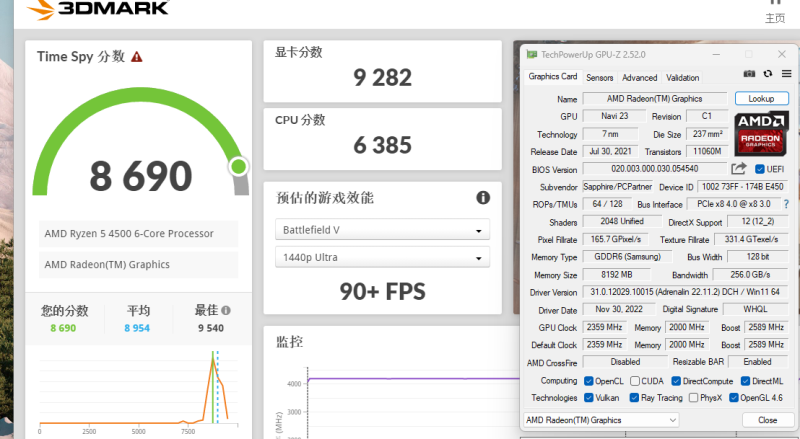
Task: Click the bus interface question mark
Action: coord(786,204)
